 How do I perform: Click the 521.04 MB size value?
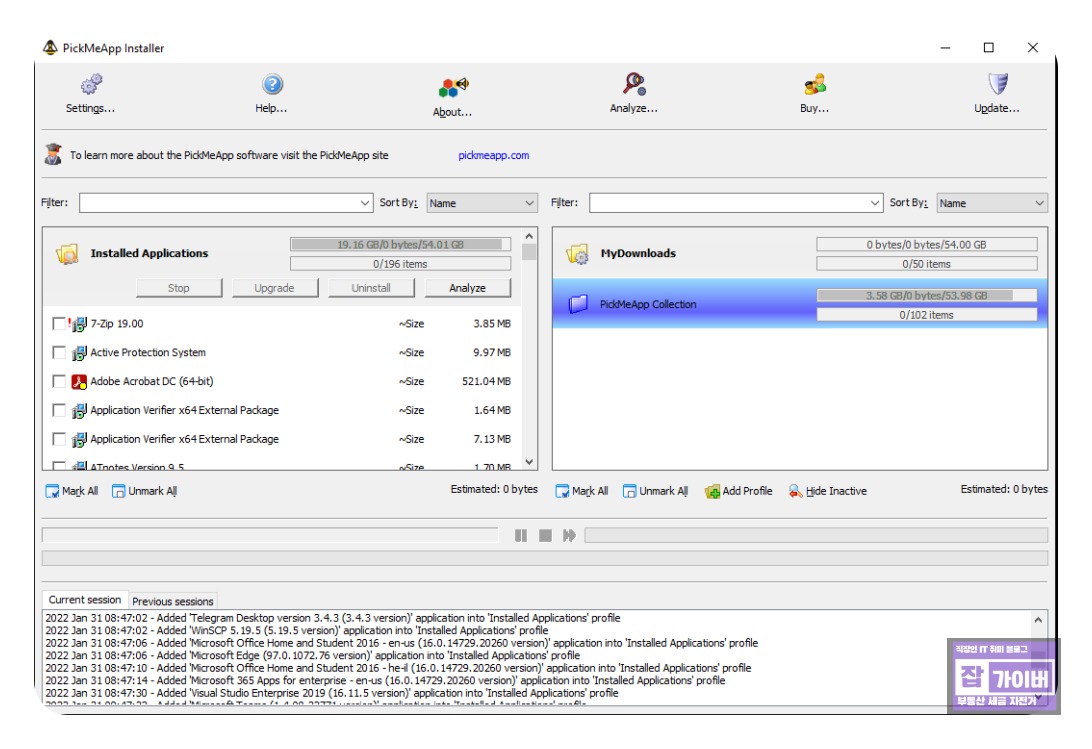point(486,382)
